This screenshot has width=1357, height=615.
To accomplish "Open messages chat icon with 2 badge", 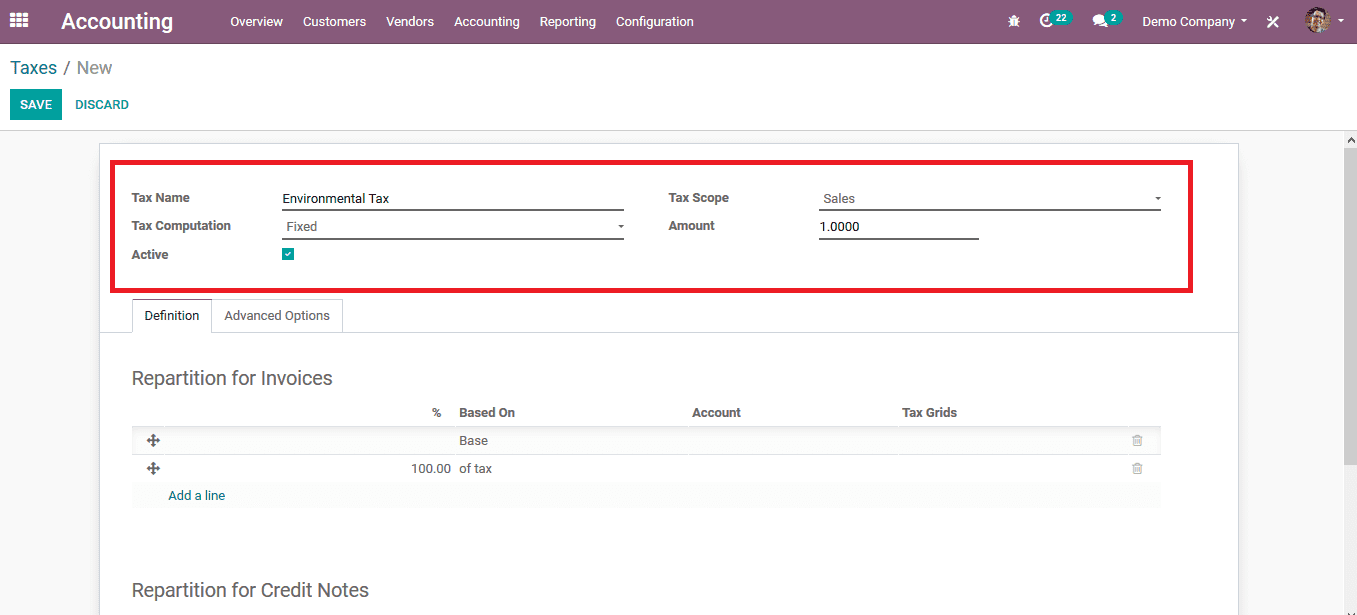I will [x=1106, y=20].
